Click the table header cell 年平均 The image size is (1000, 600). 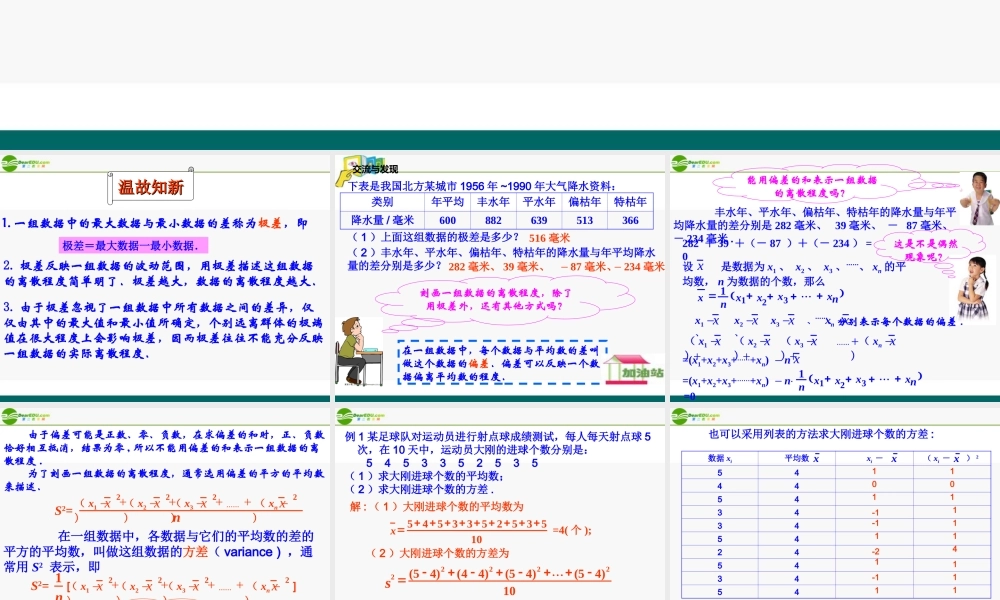point(447,201)
